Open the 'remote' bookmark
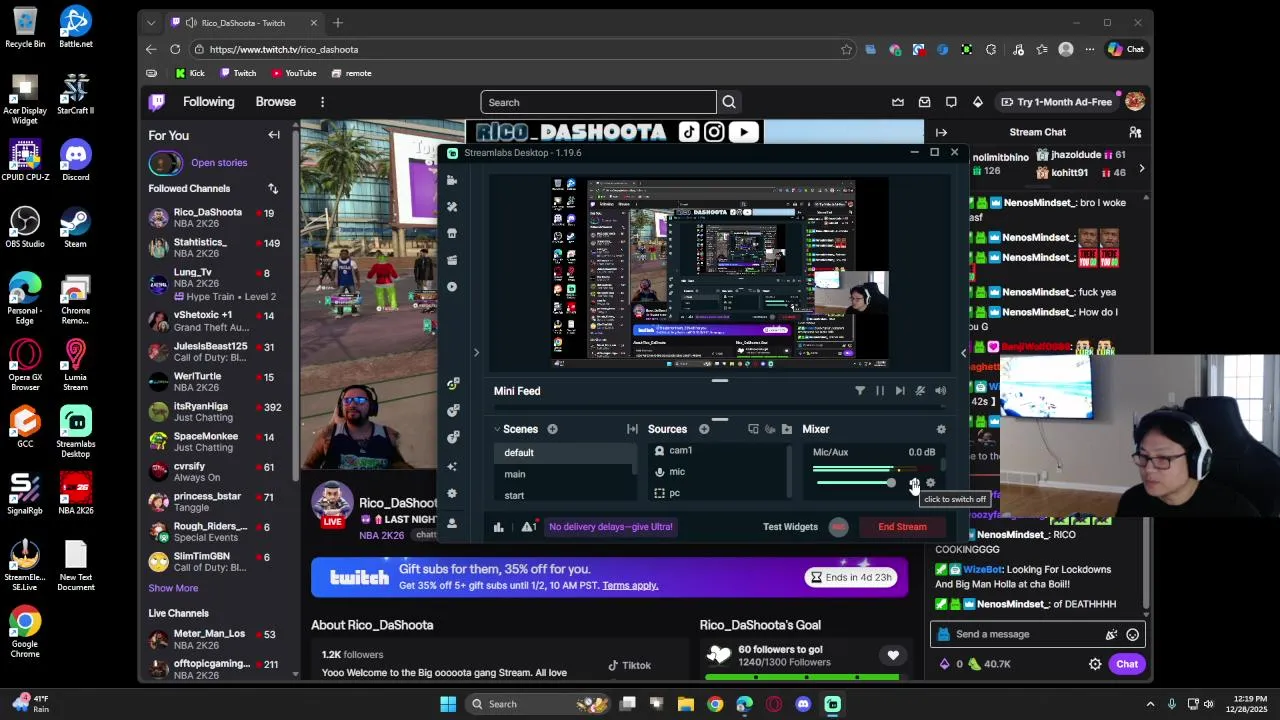This screenshot has height=720, width=1280. [x=351, y=73]
